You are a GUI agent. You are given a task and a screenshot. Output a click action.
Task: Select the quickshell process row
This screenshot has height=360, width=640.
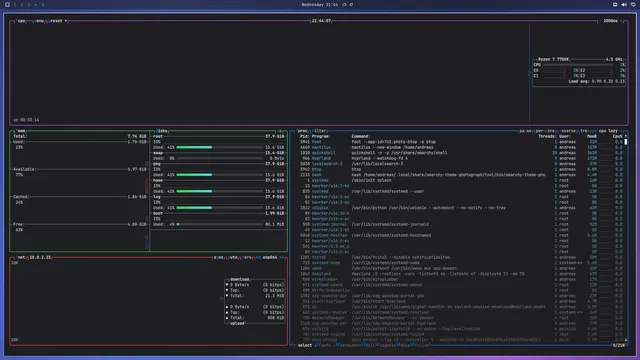click(460, 153)
